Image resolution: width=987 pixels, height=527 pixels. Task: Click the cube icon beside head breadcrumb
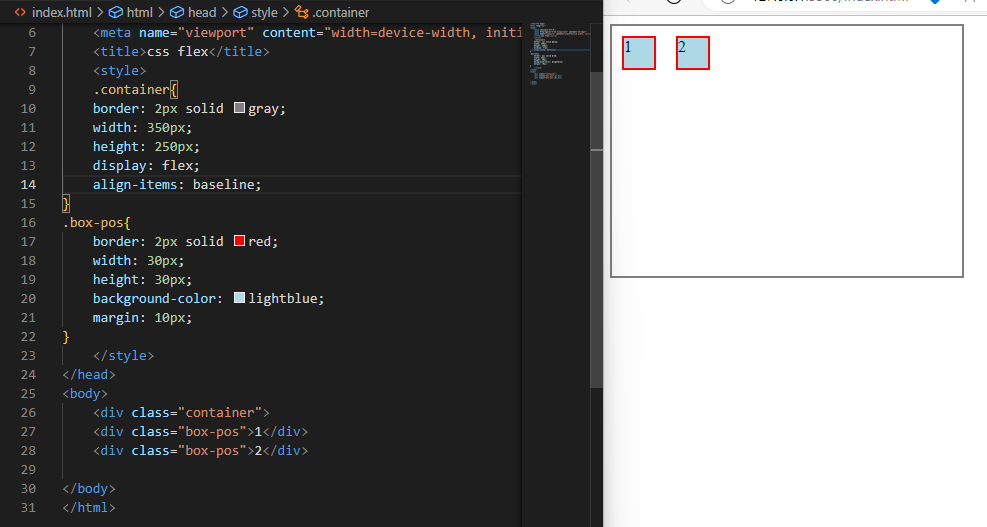(177, 12)
